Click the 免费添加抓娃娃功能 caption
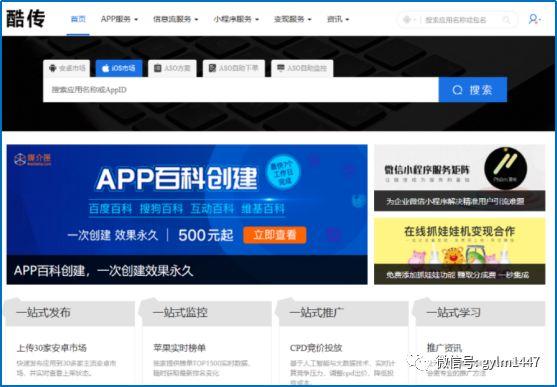This screenshot has width=557, height=387. click(458, 275)
